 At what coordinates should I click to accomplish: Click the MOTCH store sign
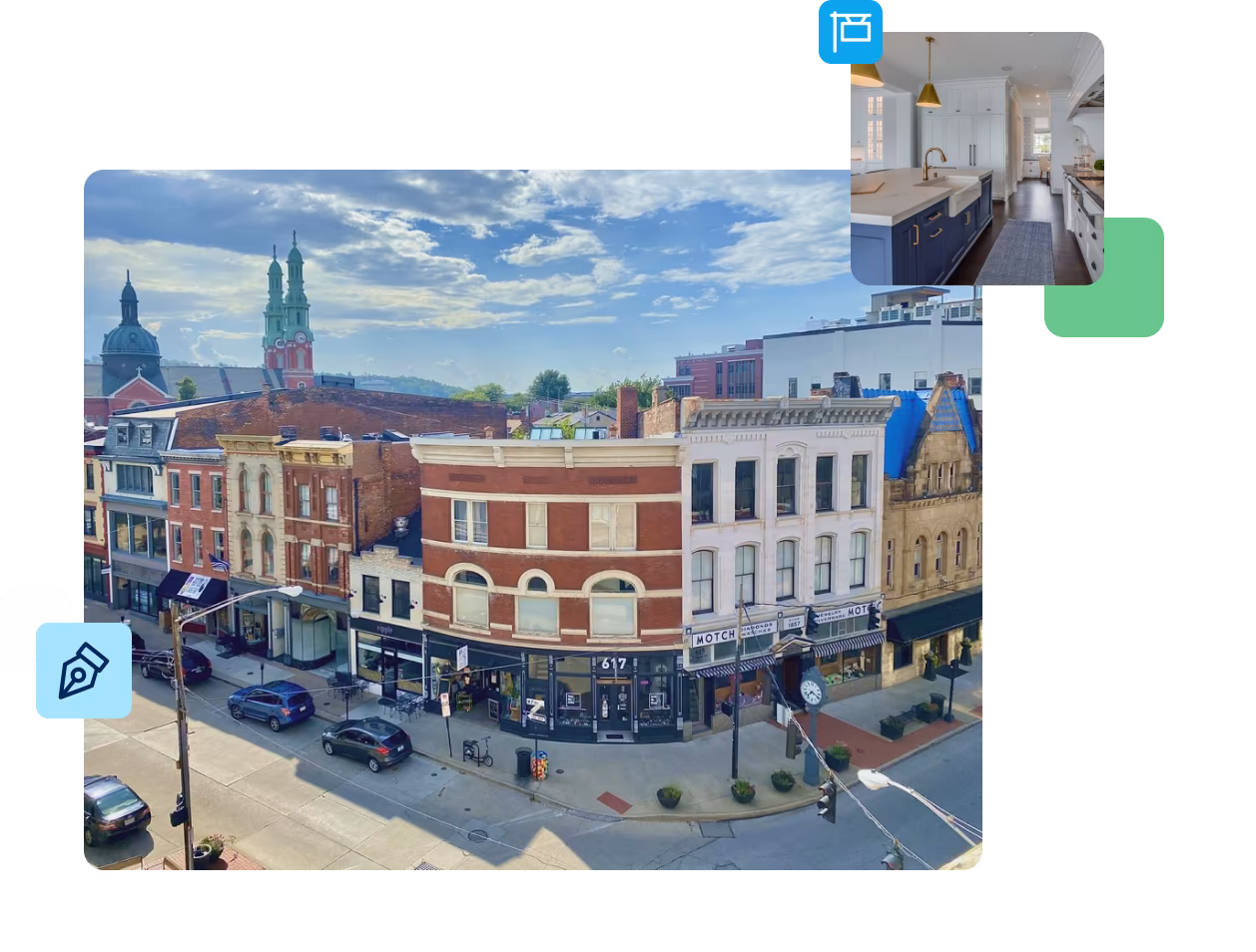715,637
